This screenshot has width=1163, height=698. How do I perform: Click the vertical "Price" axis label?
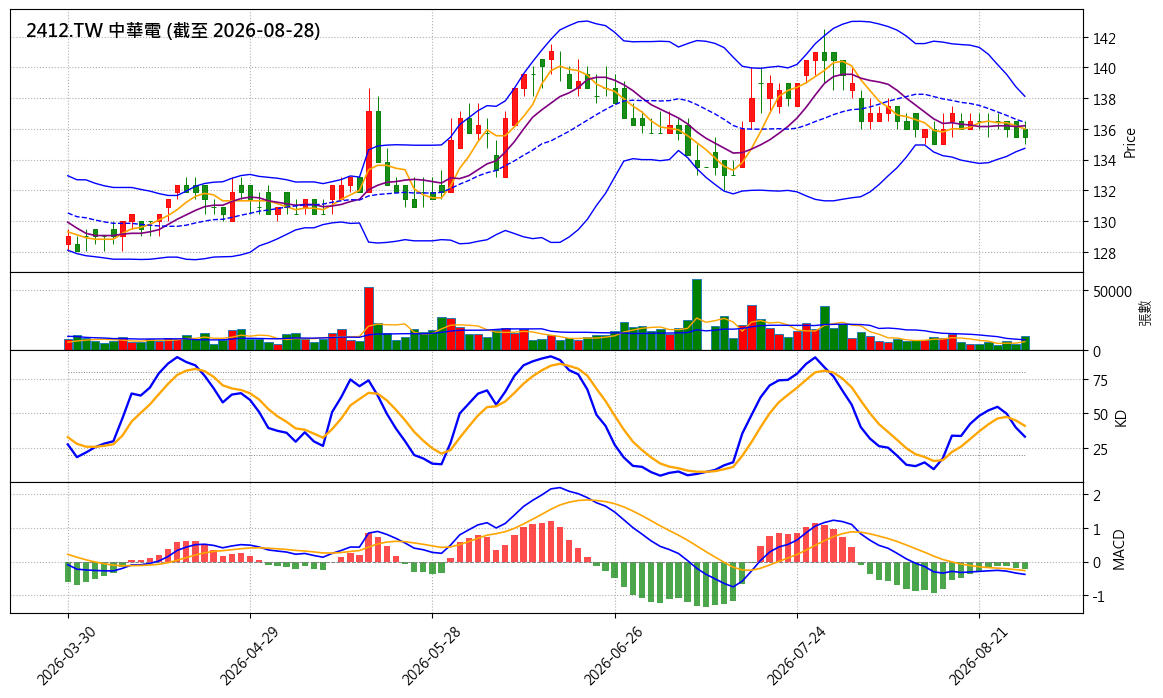(x=1130, y=142)
